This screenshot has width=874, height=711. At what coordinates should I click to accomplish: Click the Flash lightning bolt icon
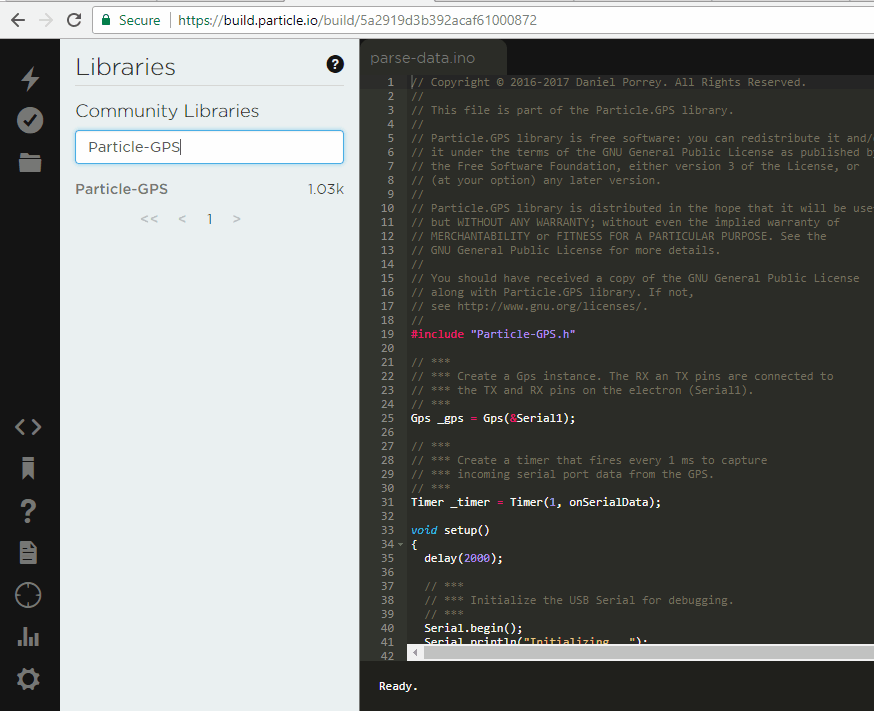click(x=30, y=79)
